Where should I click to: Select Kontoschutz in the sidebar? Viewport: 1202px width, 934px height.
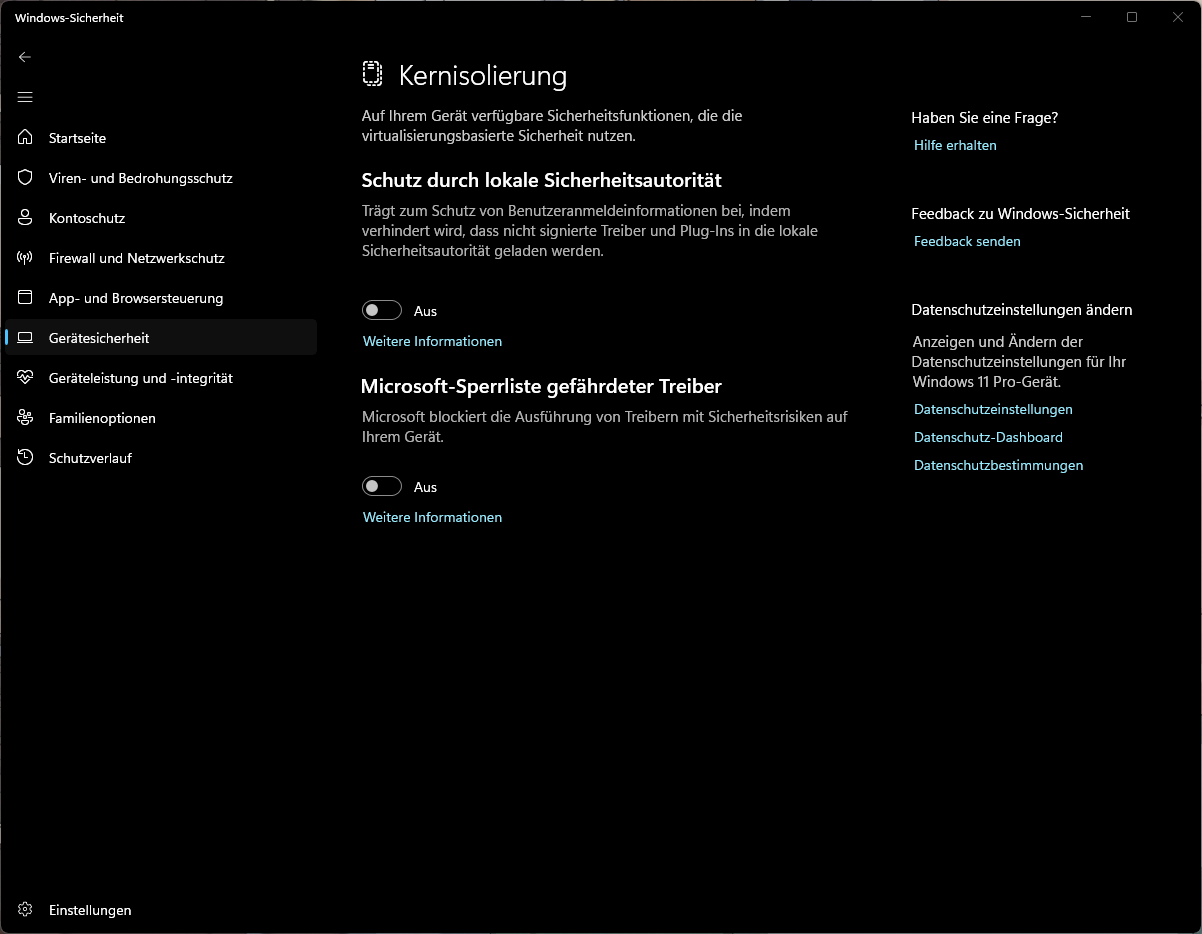click(x=161, y=218)
